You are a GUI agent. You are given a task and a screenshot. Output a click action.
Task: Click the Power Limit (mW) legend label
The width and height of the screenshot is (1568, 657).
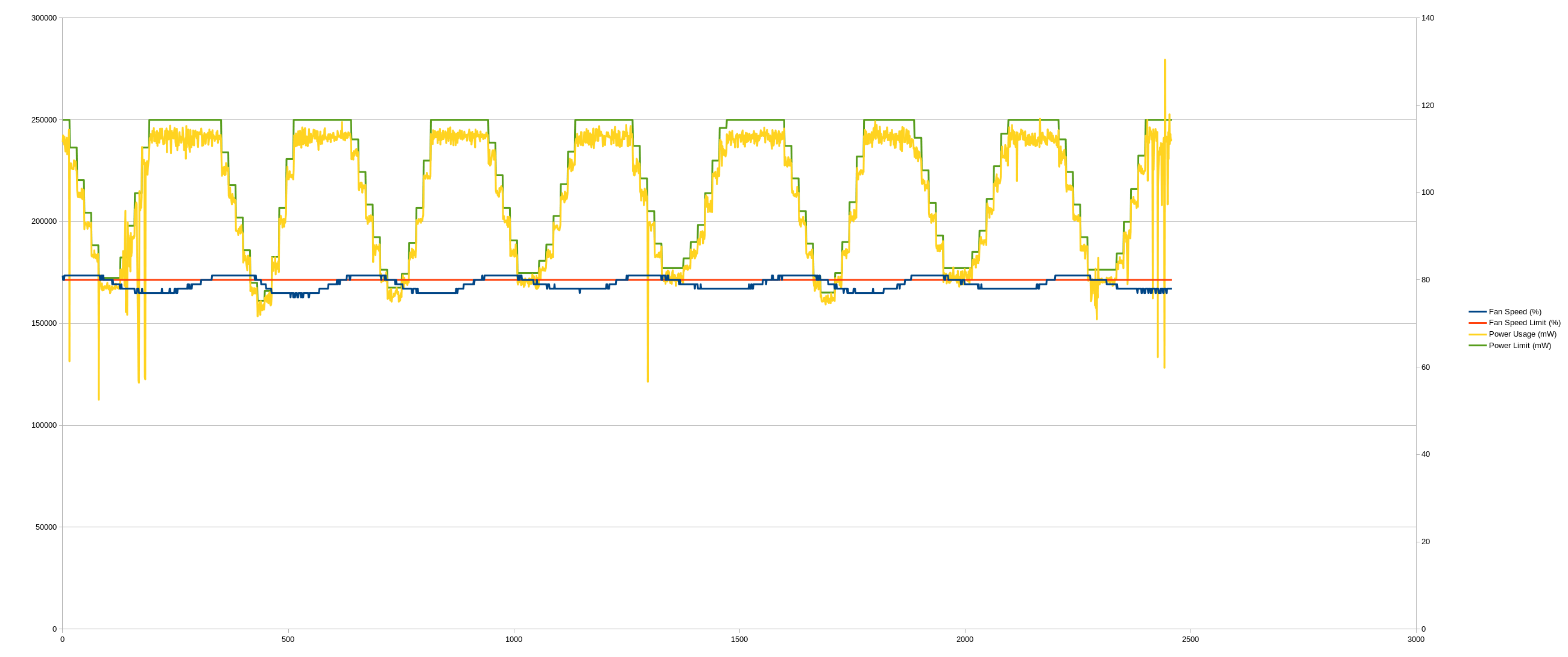tap(1519, 346)
